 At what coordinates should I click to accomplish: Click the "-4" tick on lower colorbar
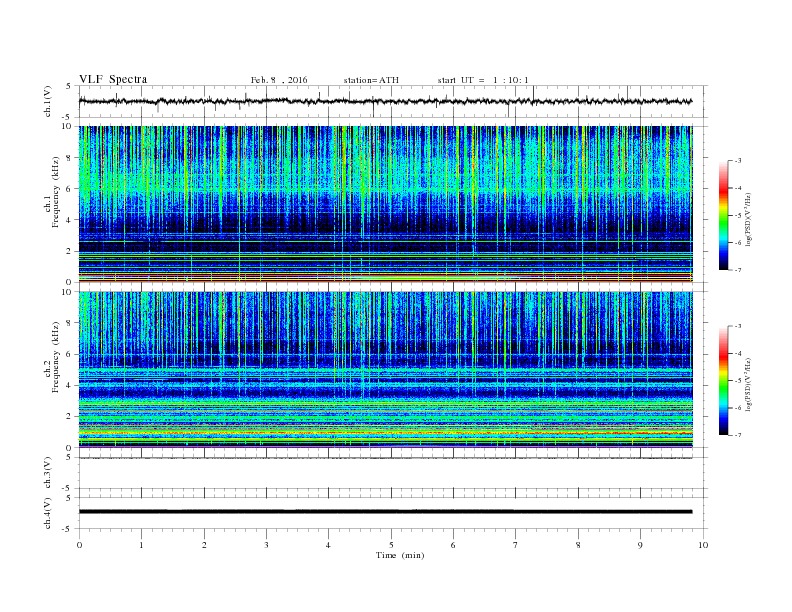click(737, 353)
